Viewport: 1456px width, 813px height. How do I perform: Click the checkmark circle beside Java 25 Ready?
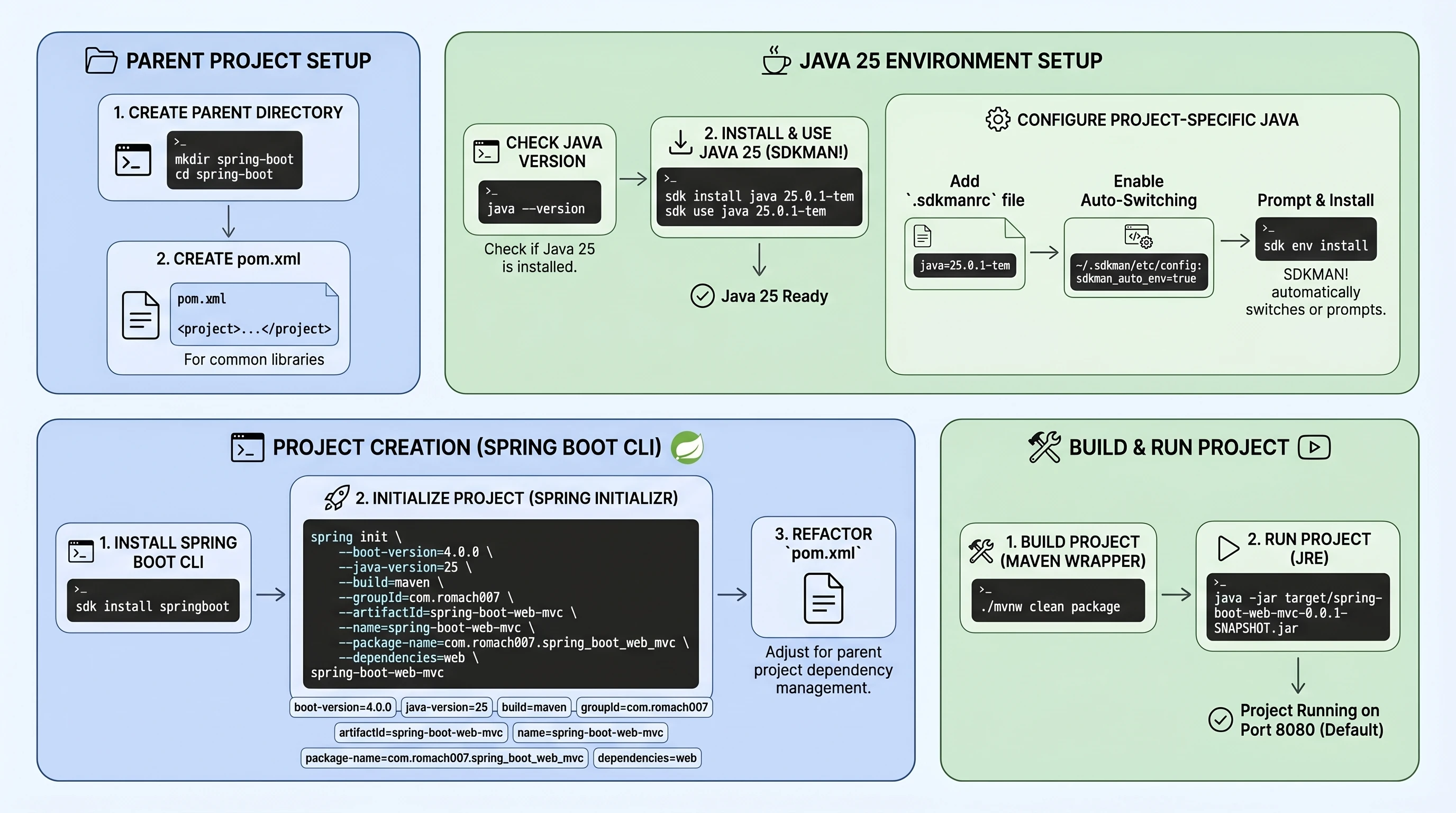(703, 296)
